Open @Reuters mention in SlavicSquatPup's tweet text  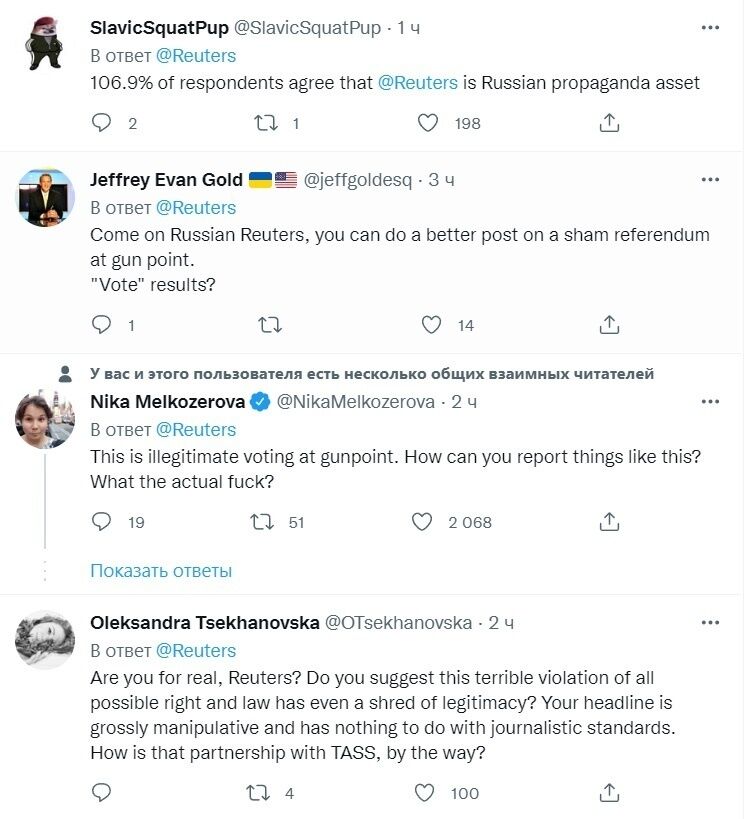(x=418, y=83)
